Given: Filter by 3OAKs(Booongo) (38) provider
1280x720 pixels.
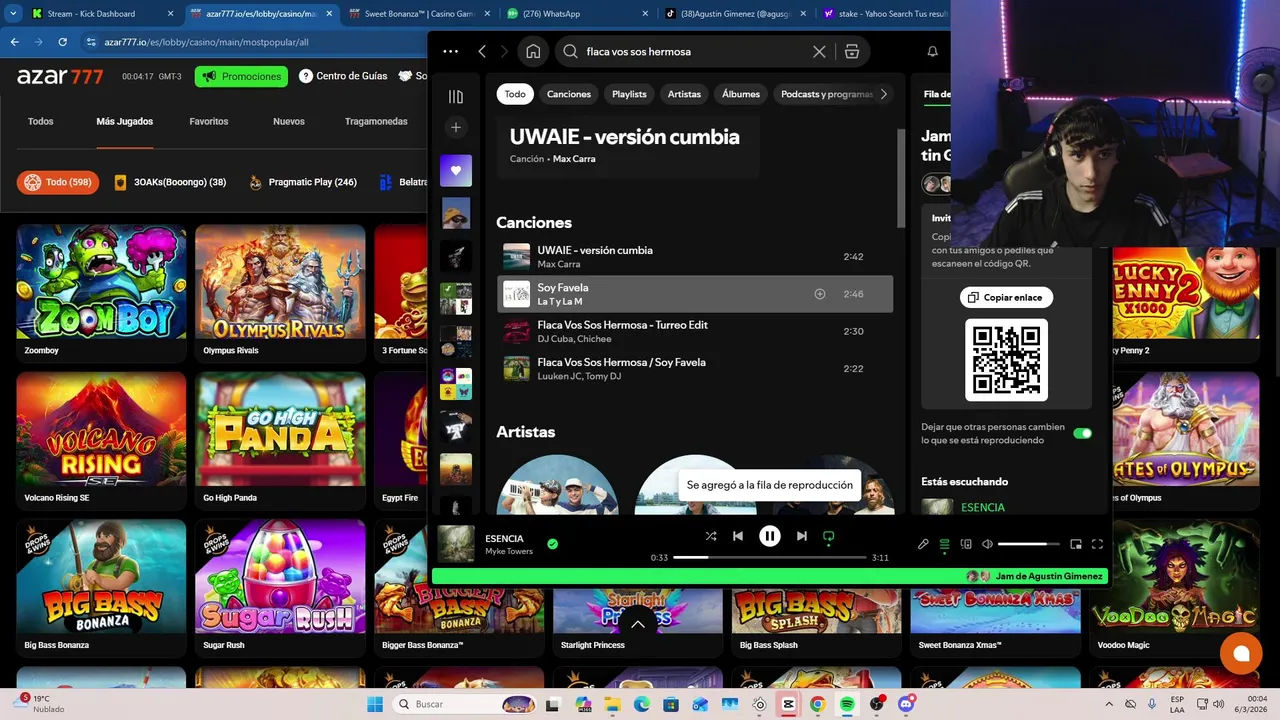Looking at the screenshot, I should click(169, 182).
